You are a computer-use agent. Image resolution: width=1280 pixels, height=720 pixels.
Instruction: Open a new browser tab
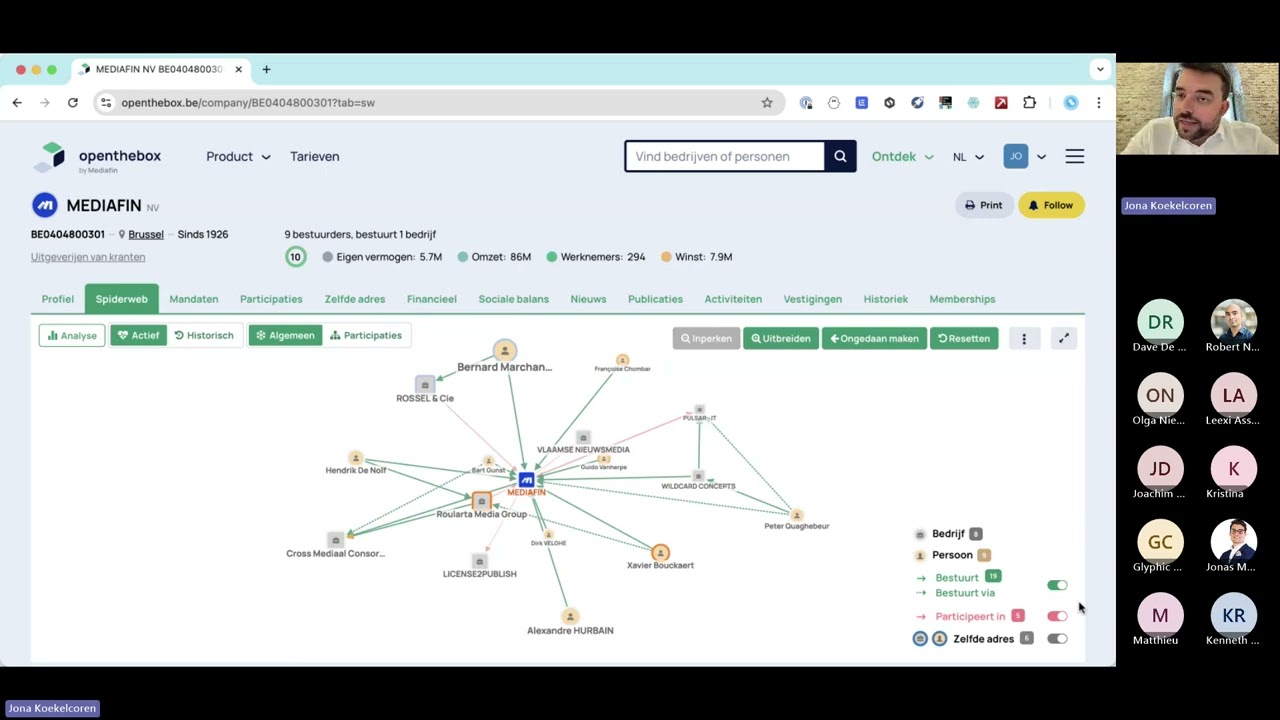point(266,69)
